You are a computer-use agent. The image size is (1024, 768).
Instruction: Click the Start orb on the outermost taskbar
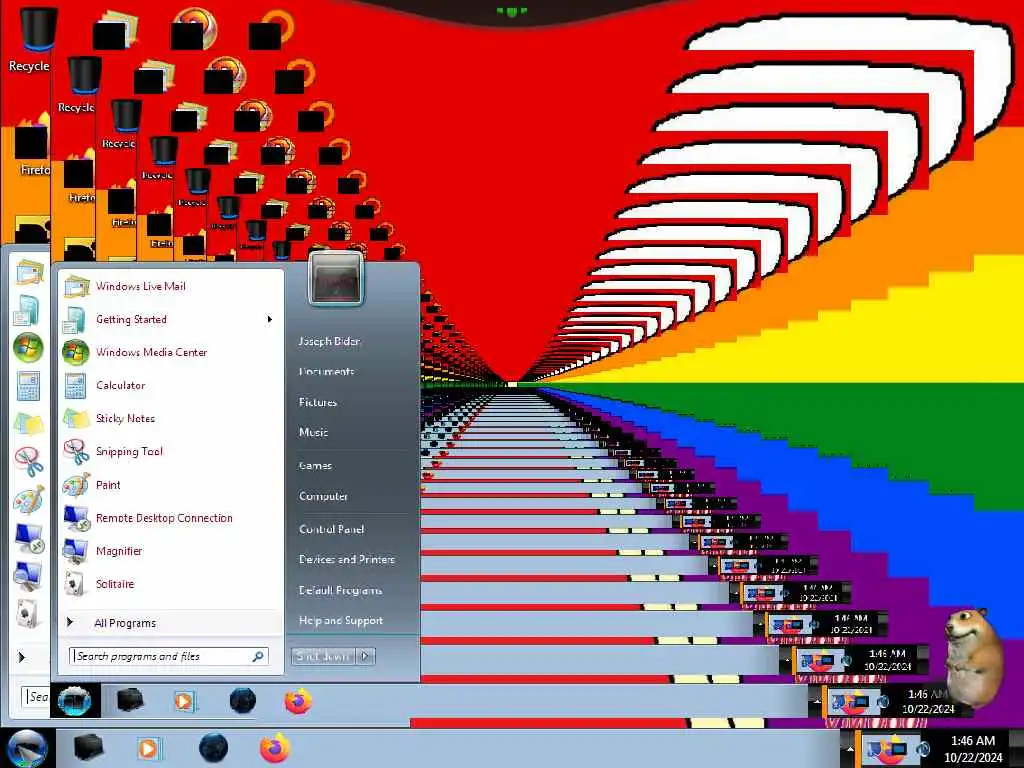27,749
